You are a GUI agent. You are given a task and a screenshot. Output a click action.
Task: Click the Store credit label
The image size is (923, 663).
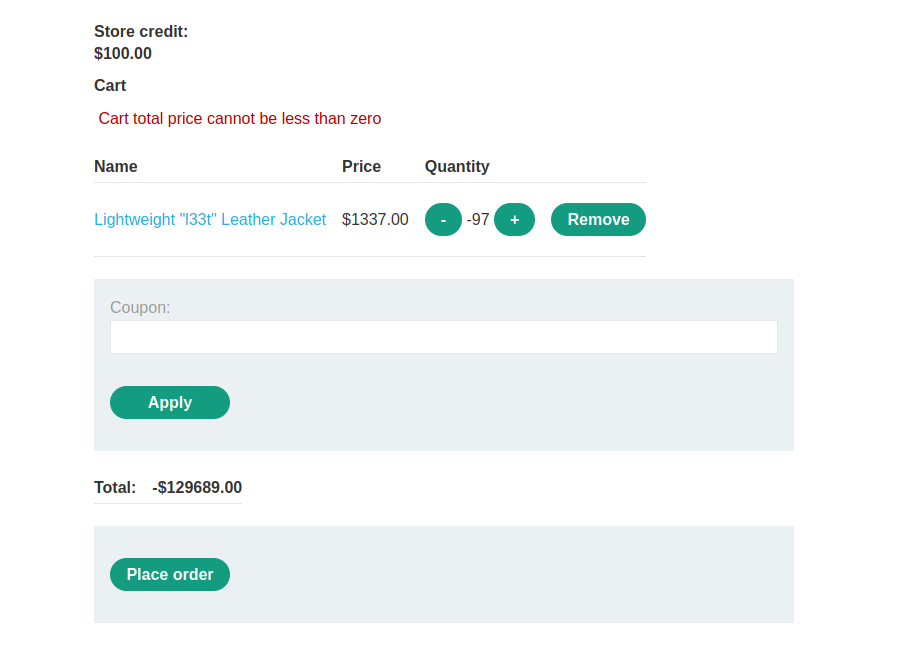click(141, 32)
